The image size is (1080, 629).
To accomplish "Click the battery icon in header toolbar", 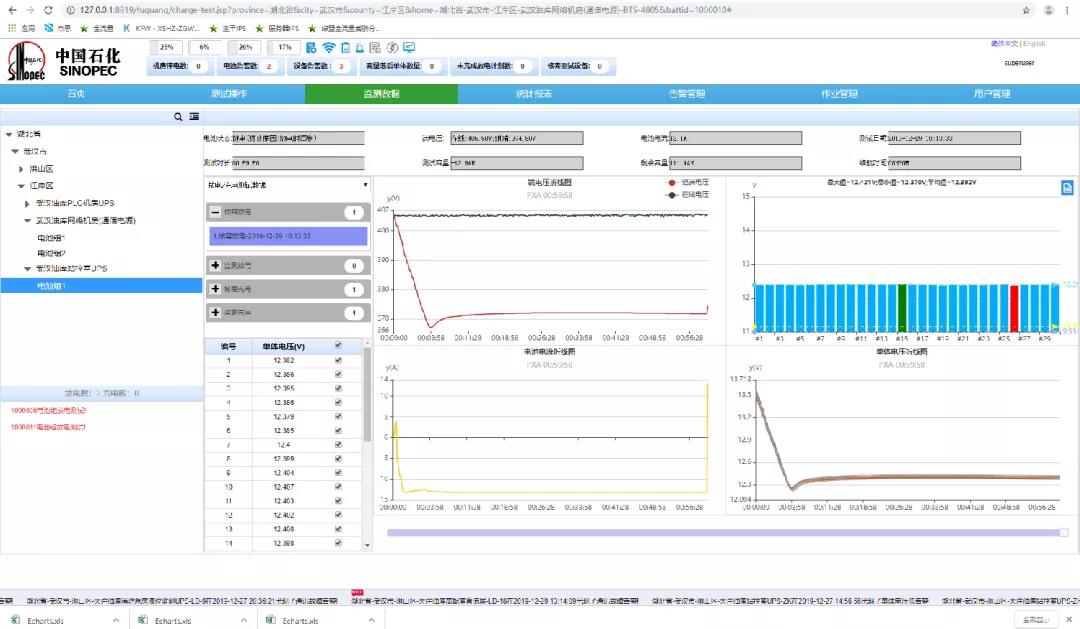I will point(345,48).
